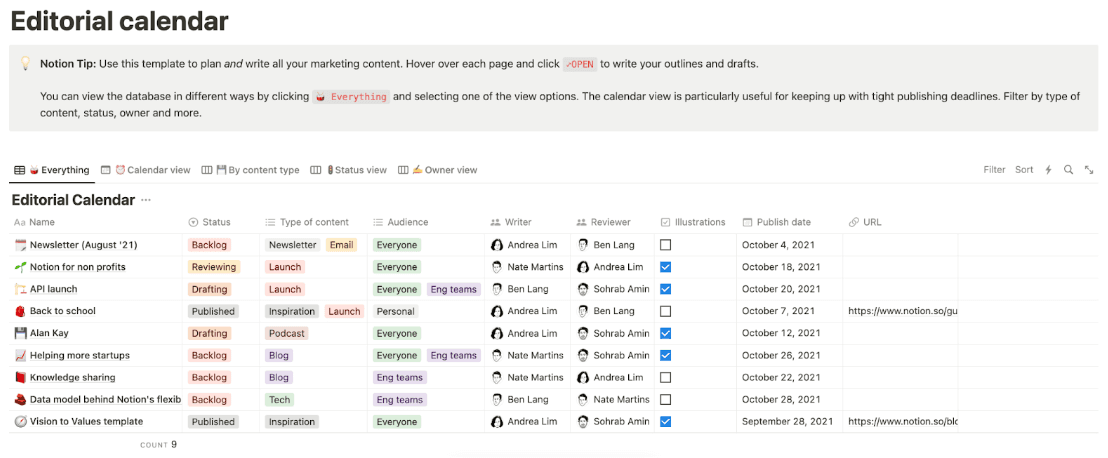The width and height of the screenshot is (1108, 458).
Task: Open the Status column header menu
Action: [215, 222]
